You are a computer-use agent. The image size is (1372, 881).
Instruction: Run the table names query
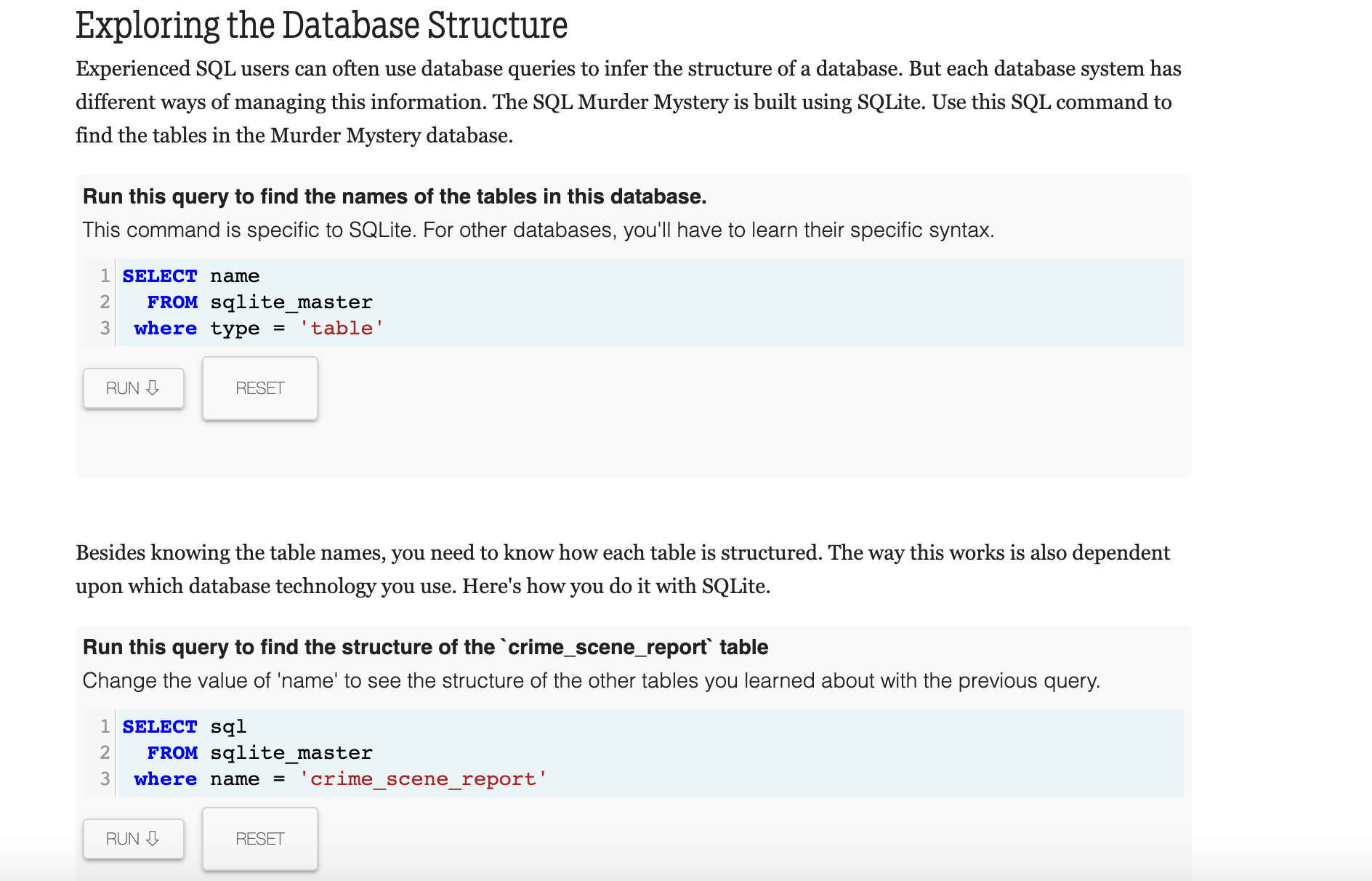(133, 388)
